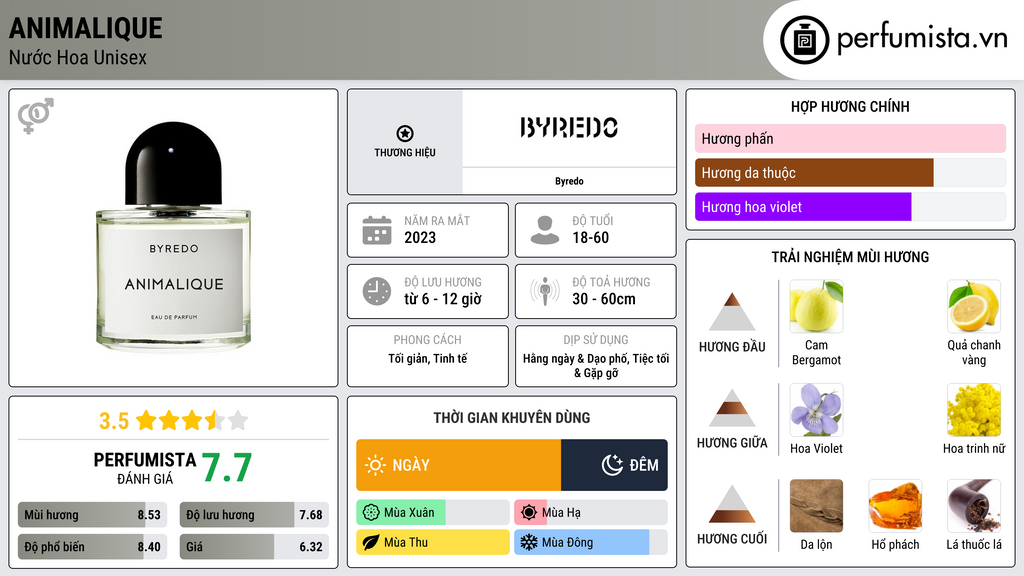Click the sillage projection icon
Viewport: 1024px width, 576px height.
click(545, 291)
